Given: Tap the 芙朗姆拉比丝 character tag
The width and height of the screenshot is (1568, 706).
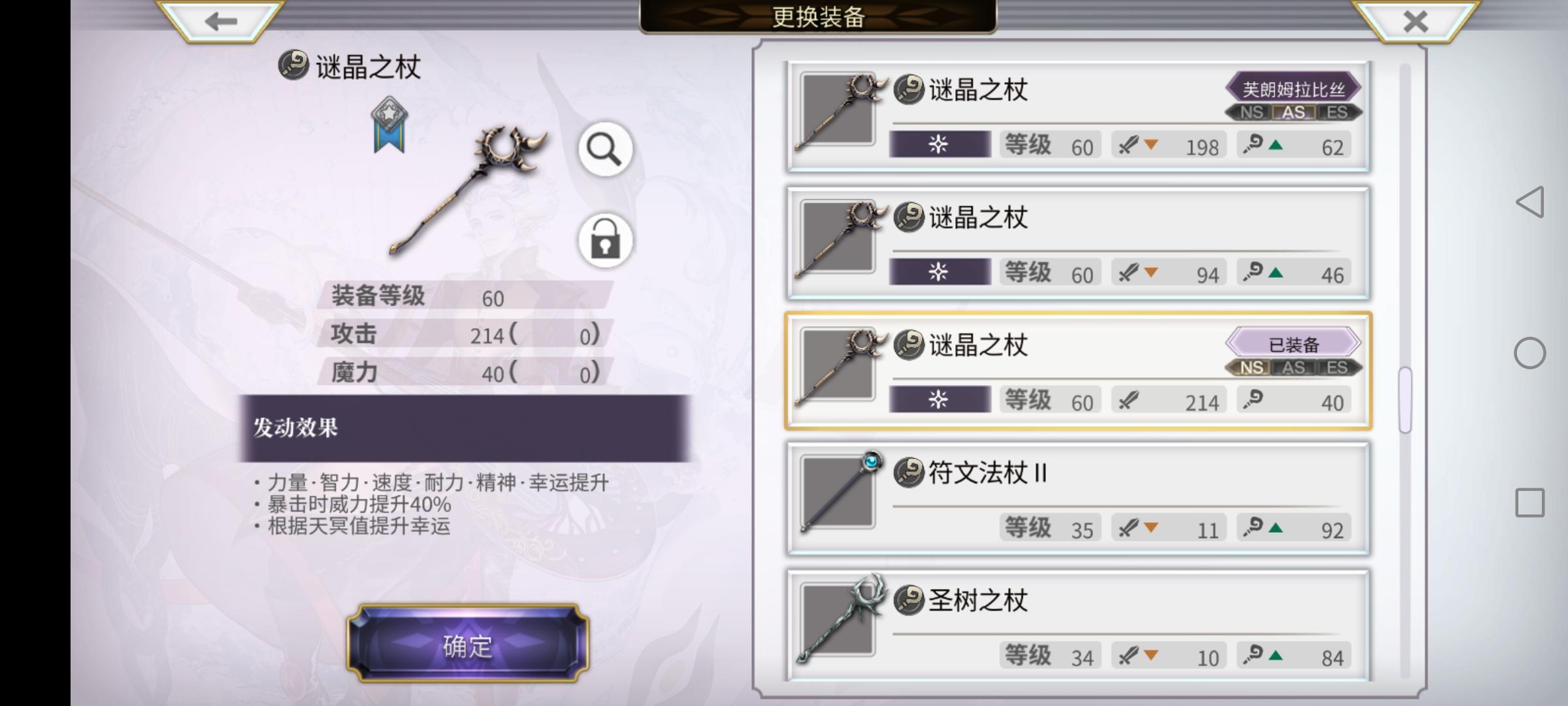Looking at the screenshot, I should click(x=1294, y=89).
